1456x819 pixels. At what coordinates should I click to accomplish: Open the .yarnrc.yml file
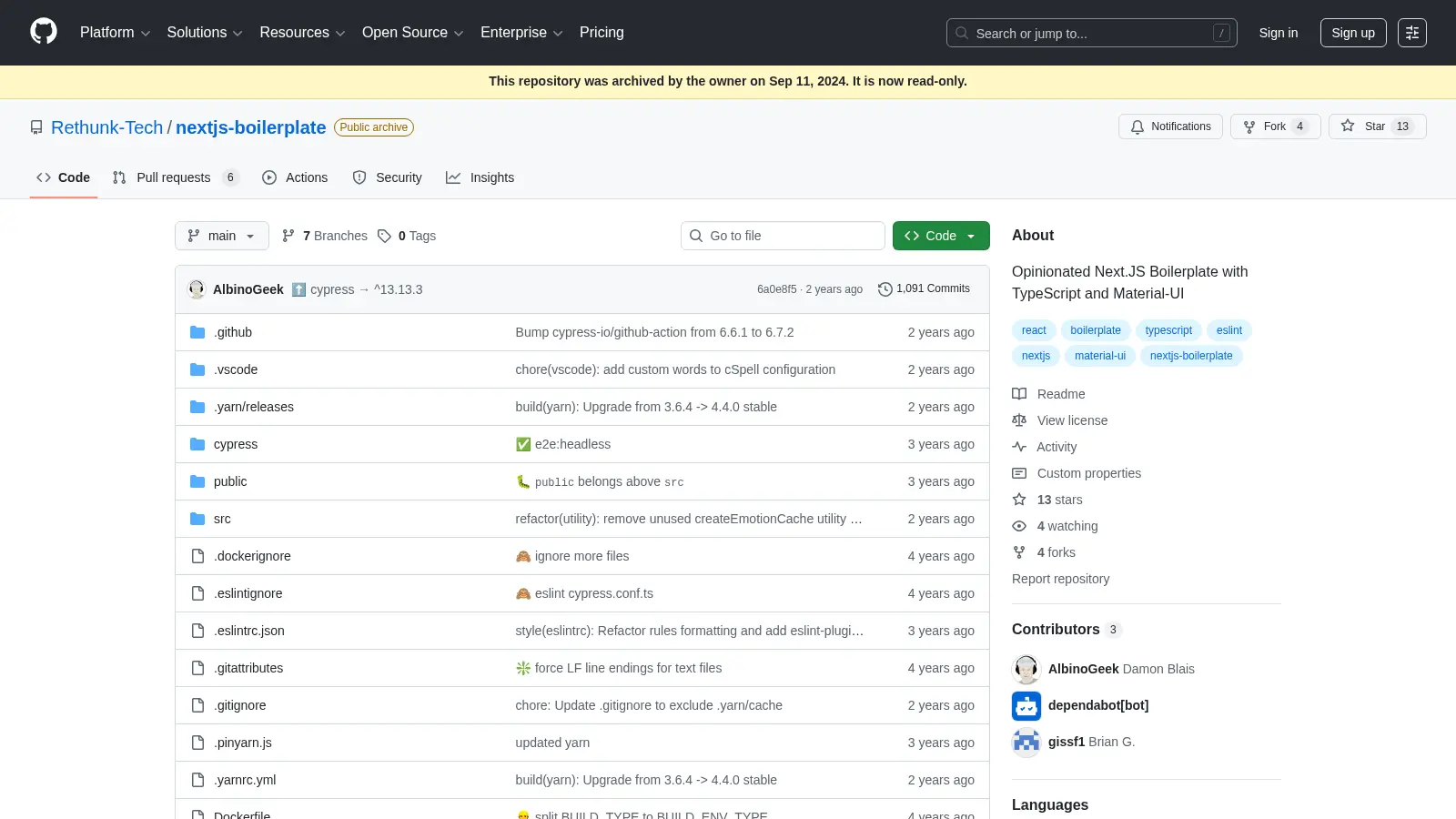click(x=245, y=780)
